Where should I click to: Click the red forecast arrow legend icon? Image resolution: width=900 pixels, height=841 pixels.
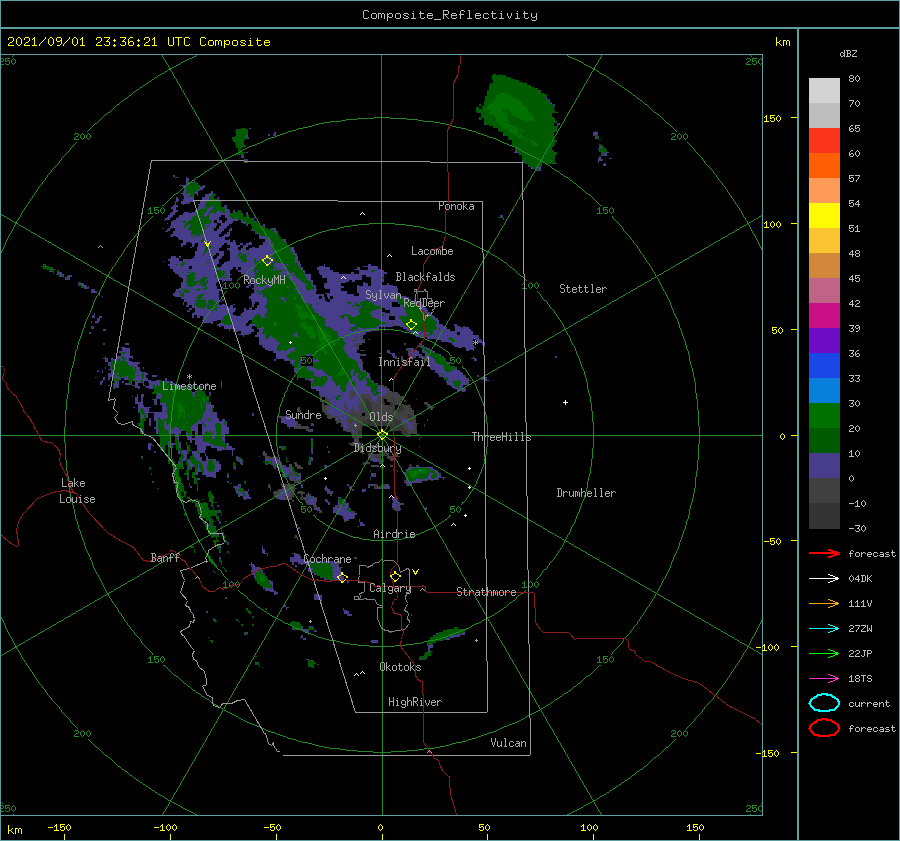coord(824,553)
